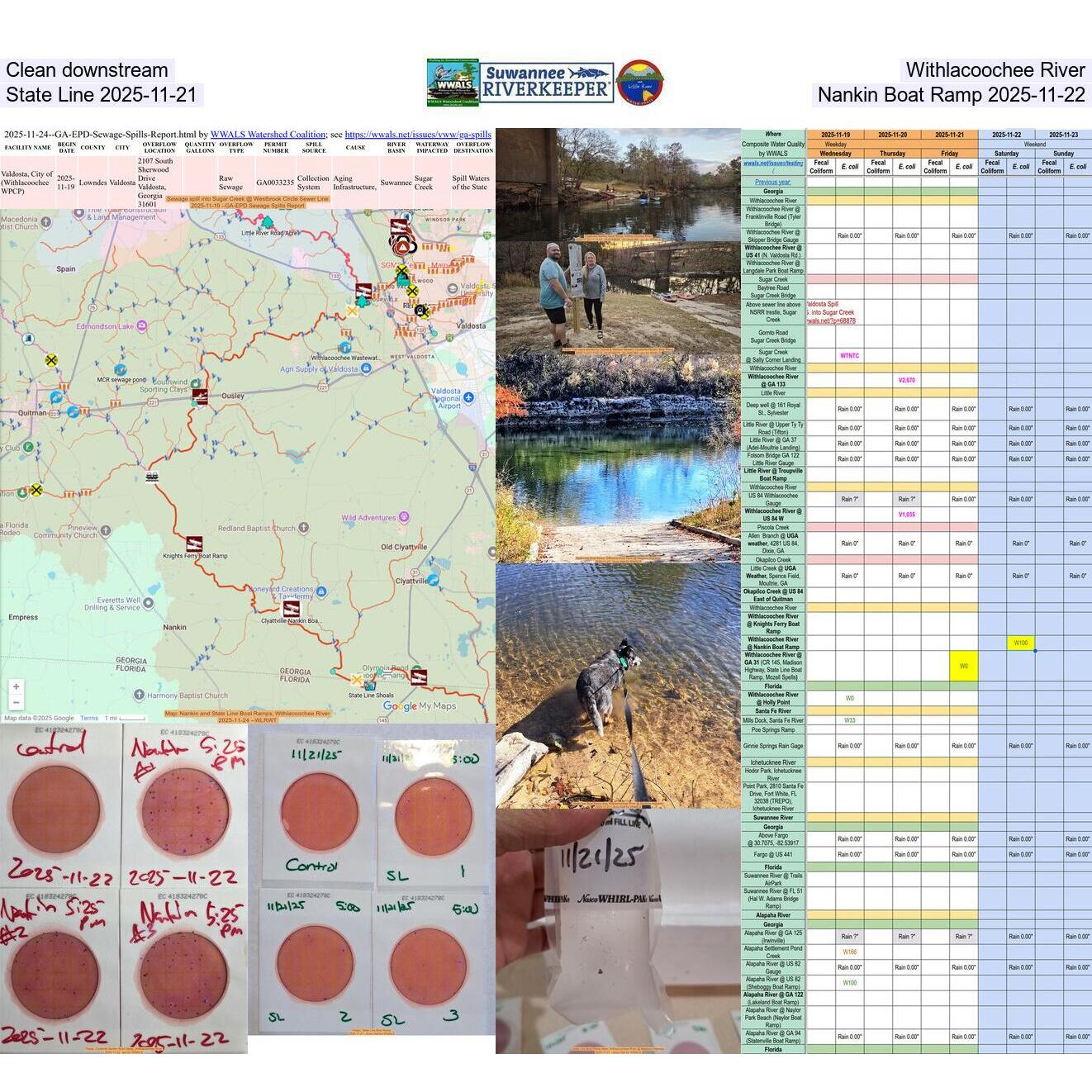This screenshot has width=1092, height=1092.
Task: Click the Agri Supply of Valdosta shopping marker
Action: click(366, 367)
